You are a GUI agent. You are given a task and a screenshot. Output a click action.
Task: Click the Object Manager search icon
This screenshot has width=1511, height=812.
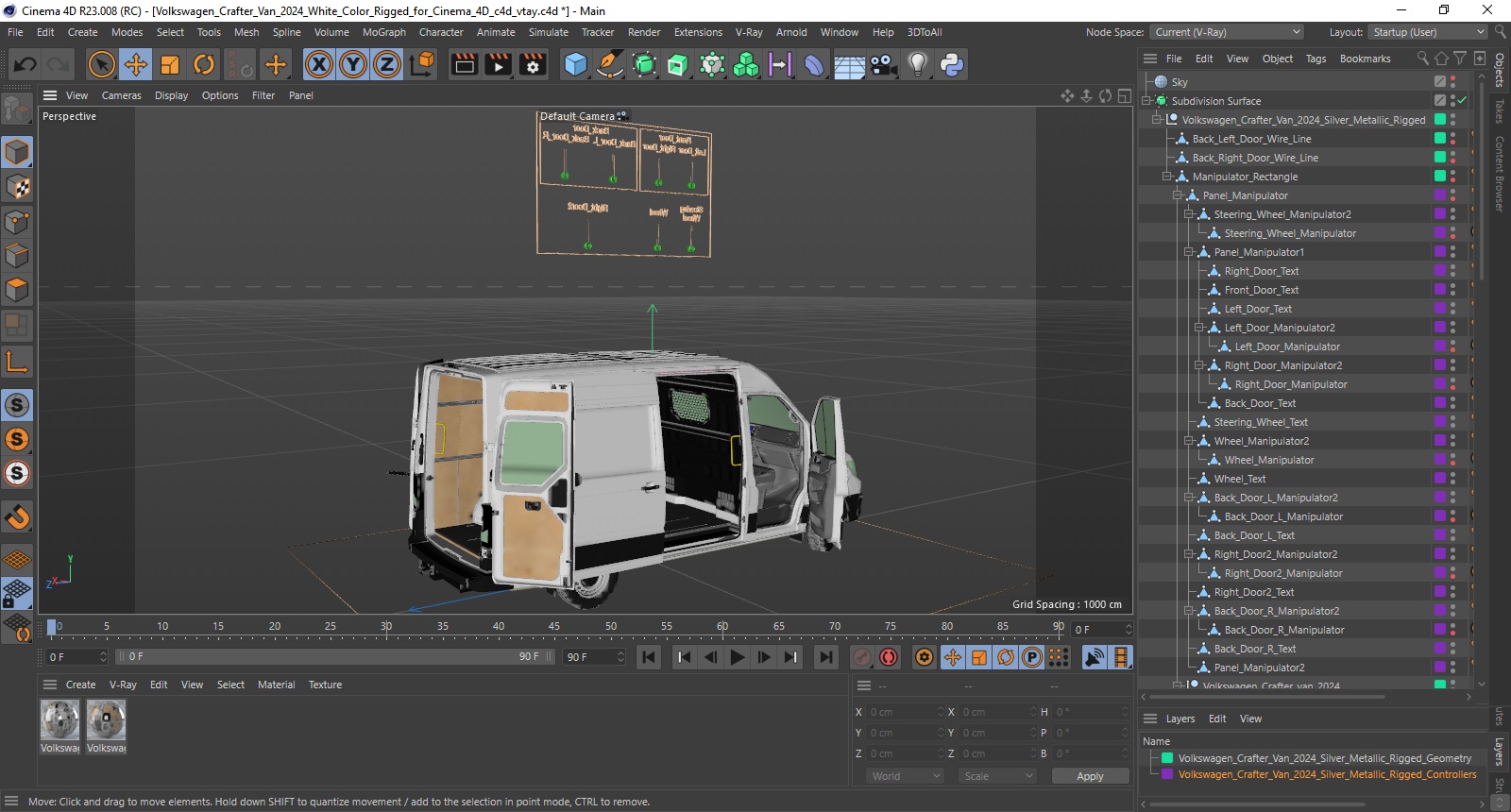(x=1422, y=59)
